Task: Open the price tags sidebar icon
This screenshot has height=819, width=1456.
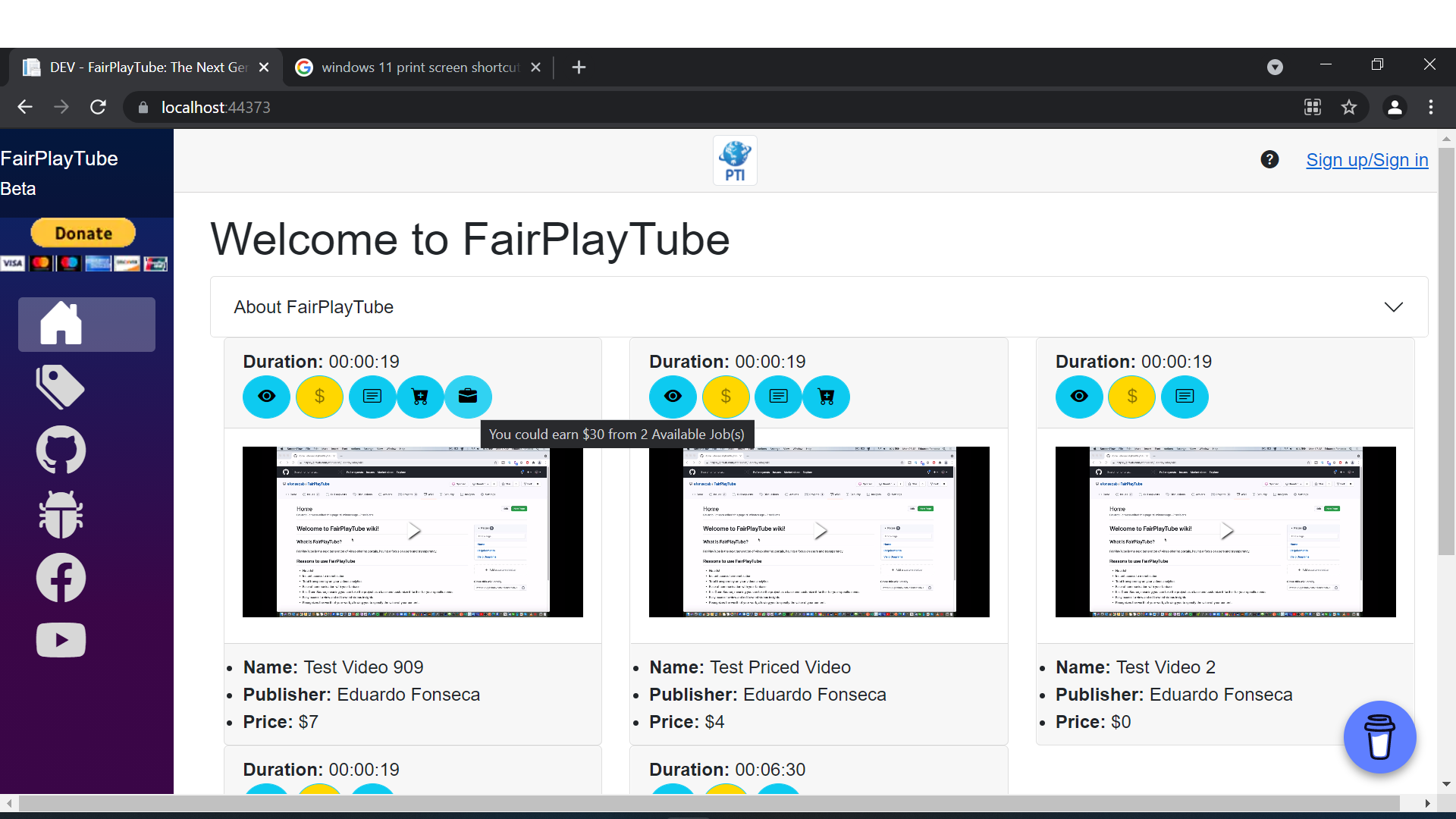Action: [x=61, y=387]
